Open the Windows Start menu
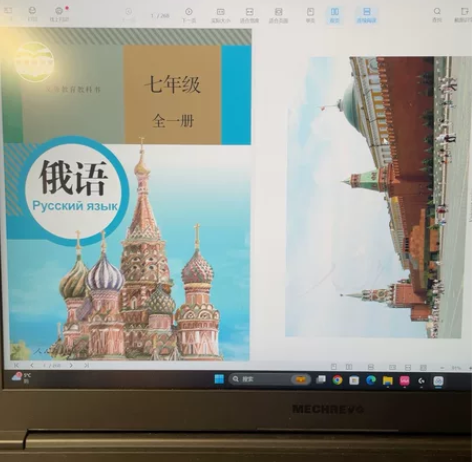The height and width of the screenshot is (462, 472). pos(219,379)
